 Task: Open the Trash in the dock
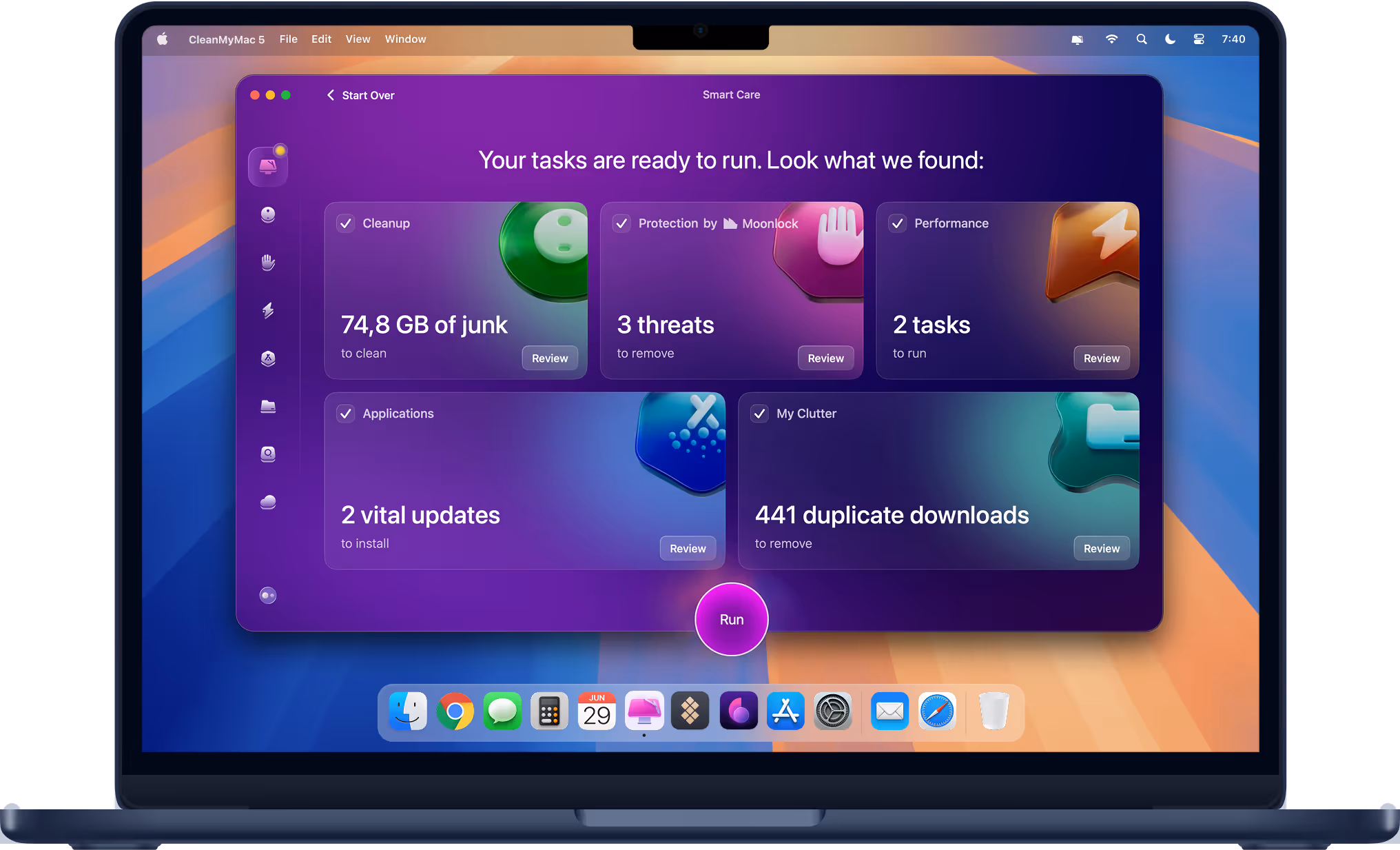pos(994,711)
